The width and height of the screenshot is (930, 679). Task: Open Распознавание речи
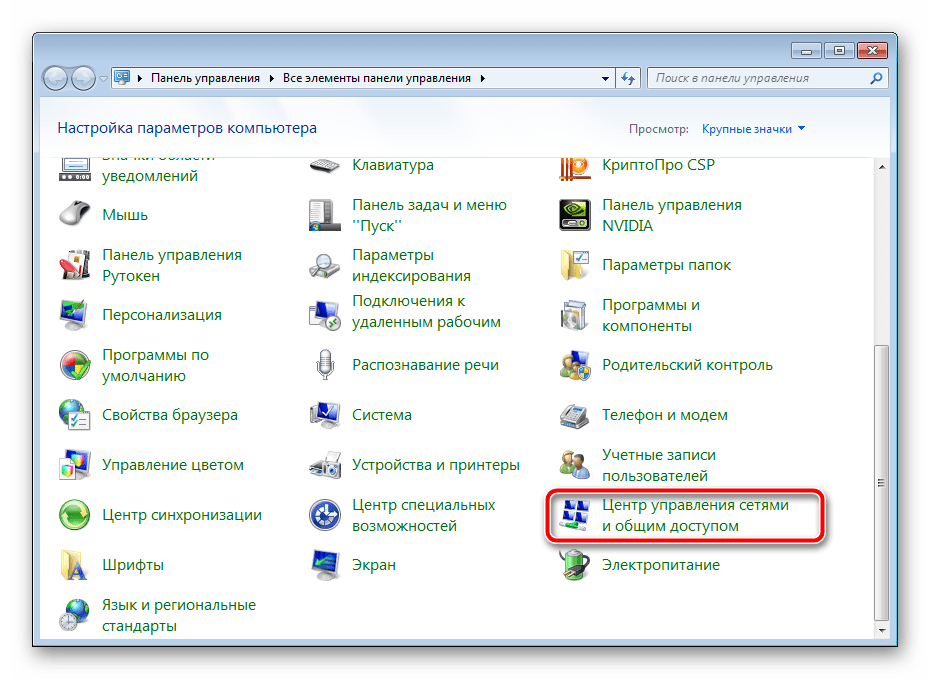pos(426,364)
